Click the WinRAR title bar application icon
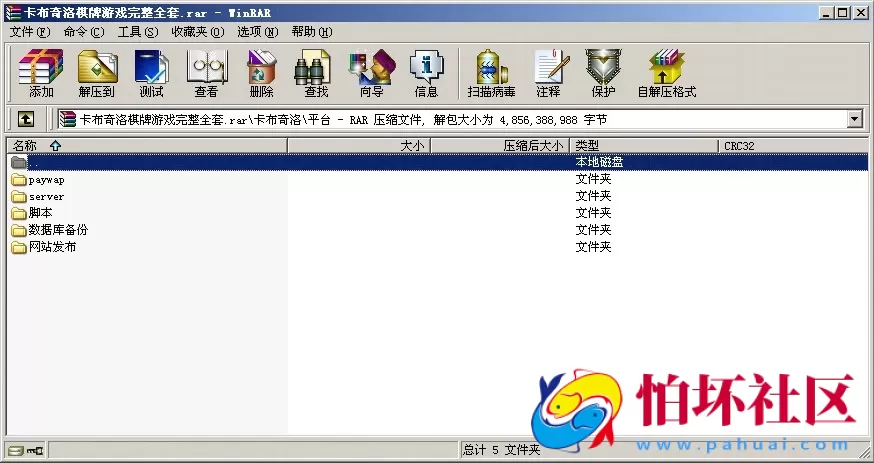This screenshot has height=463, width=874. 13,12
